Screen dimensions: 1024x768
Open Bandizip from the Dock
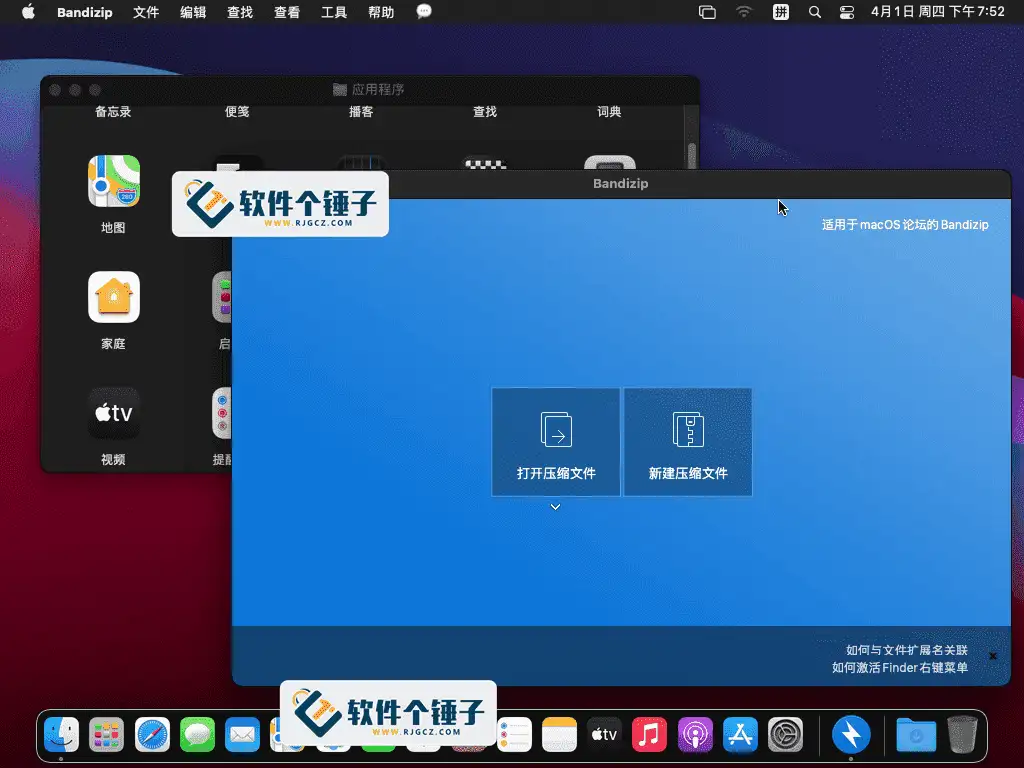click(851, 733)
